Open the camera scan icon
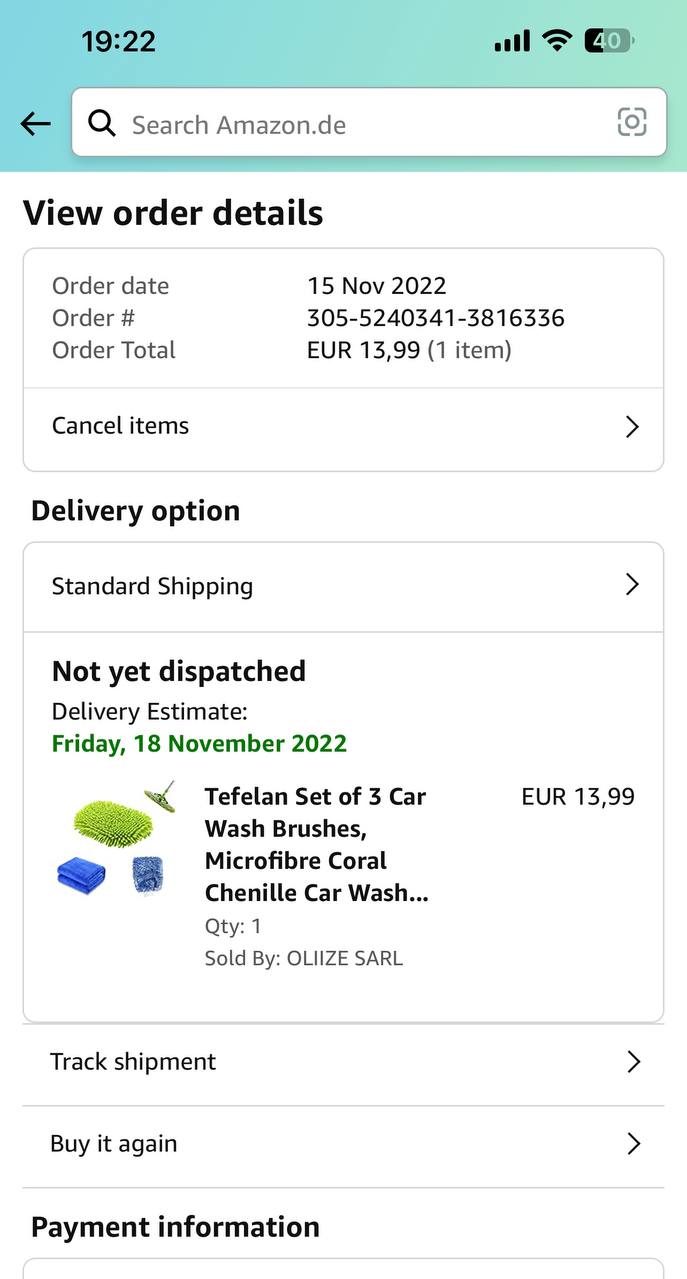Image resolution: width=687 pixels, height=1279 pixels. point(631,123)
